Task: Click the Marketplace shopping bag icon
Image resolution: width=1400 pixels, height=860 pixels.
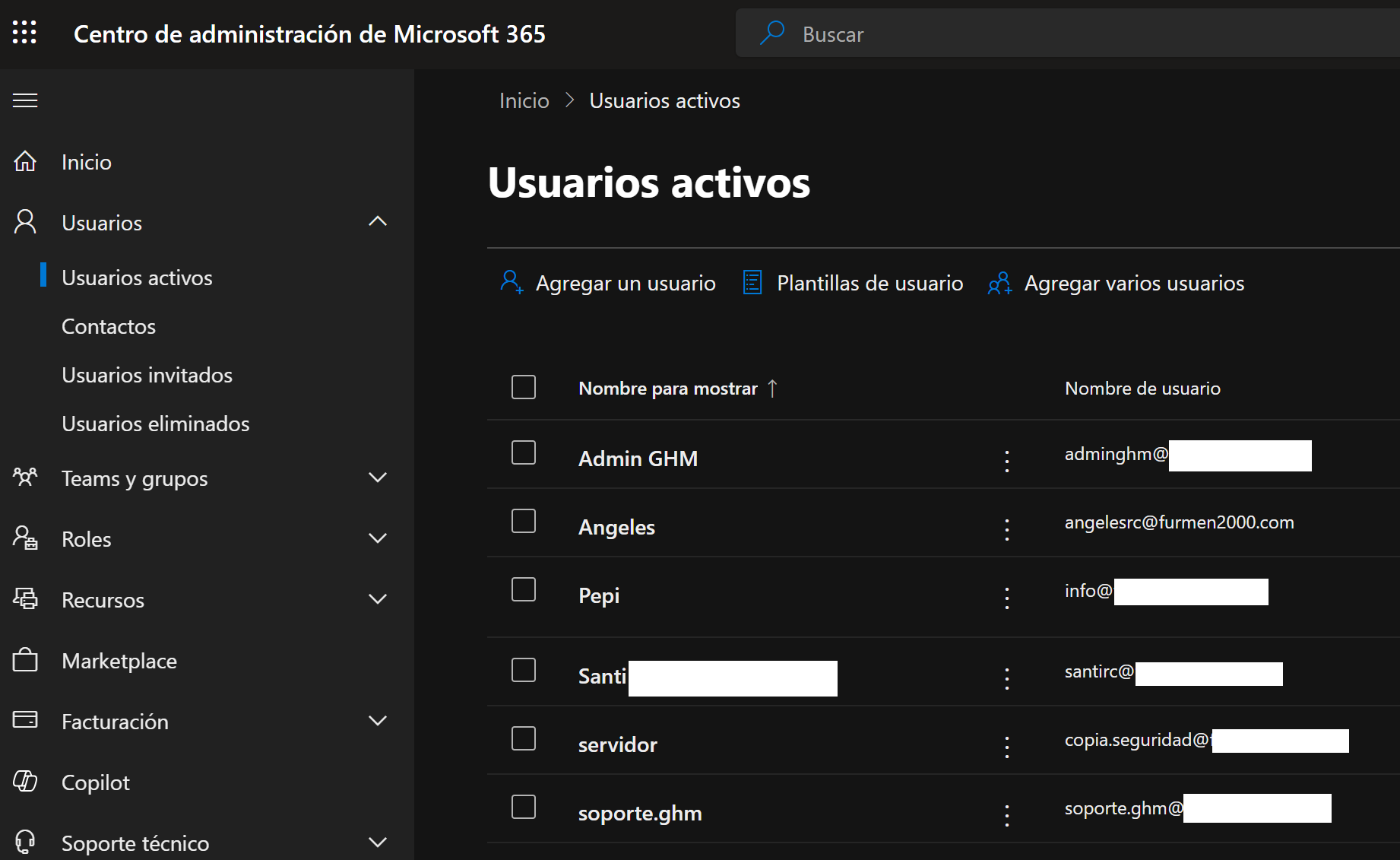Action: (x=25, y=660)
